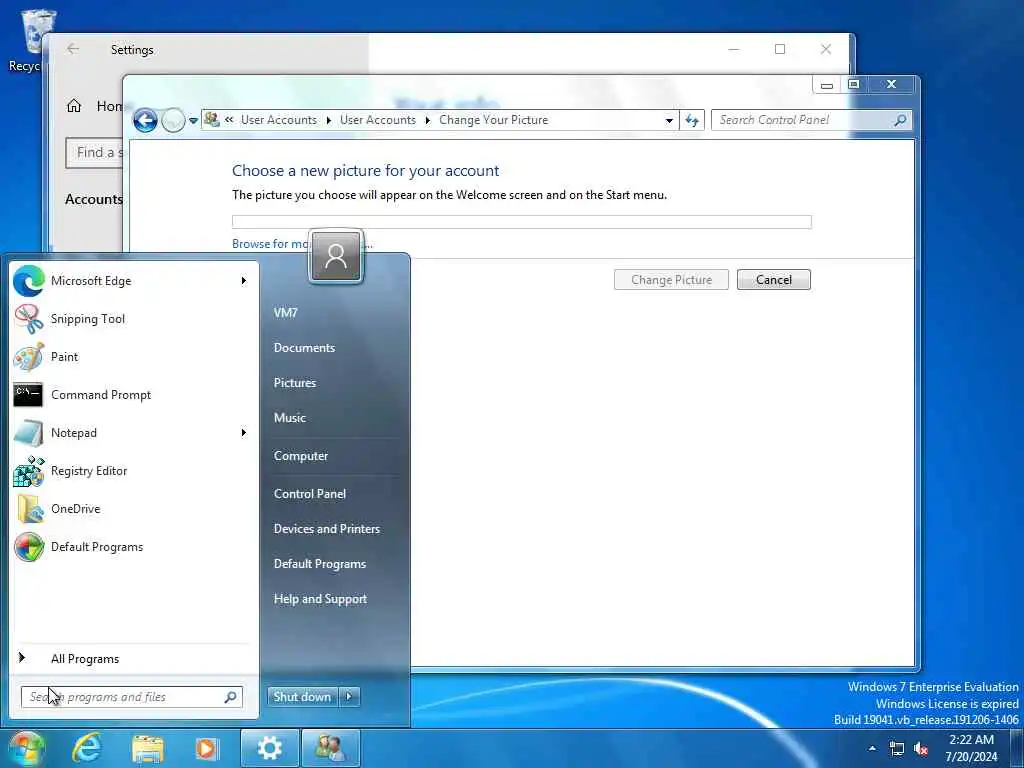The image size is (1024, 768).
Task: Open the address bar history dropdown
Action: 669,121
